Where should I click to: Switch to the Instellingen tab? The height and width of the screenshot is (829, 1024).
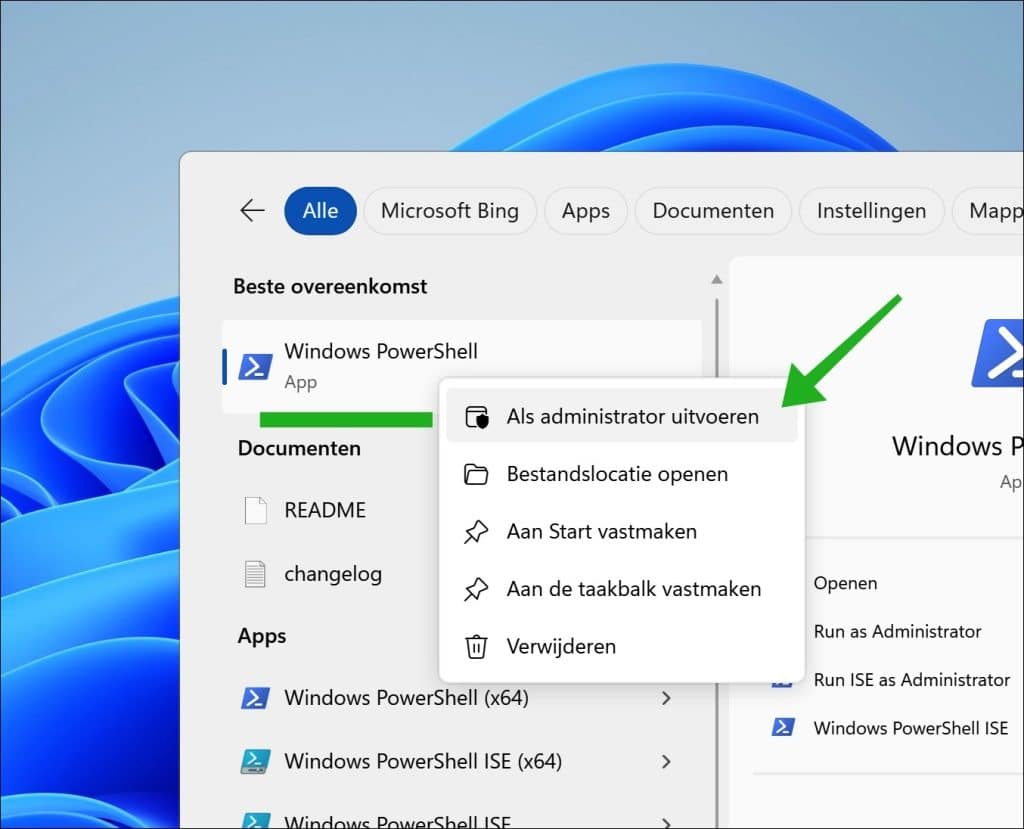[871, 211]
